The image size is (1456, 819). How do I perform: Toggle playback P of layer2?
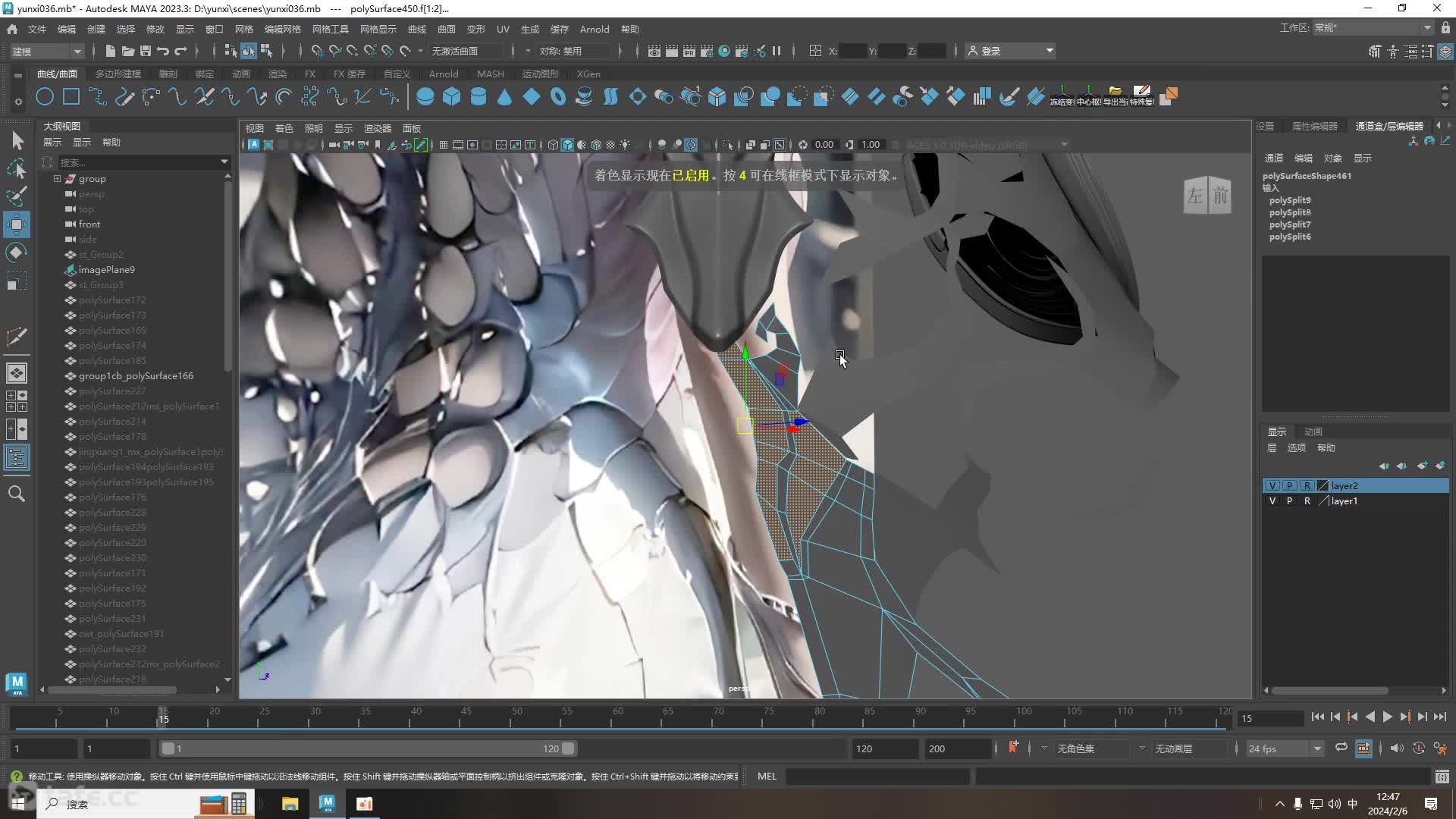(1289, 485)
